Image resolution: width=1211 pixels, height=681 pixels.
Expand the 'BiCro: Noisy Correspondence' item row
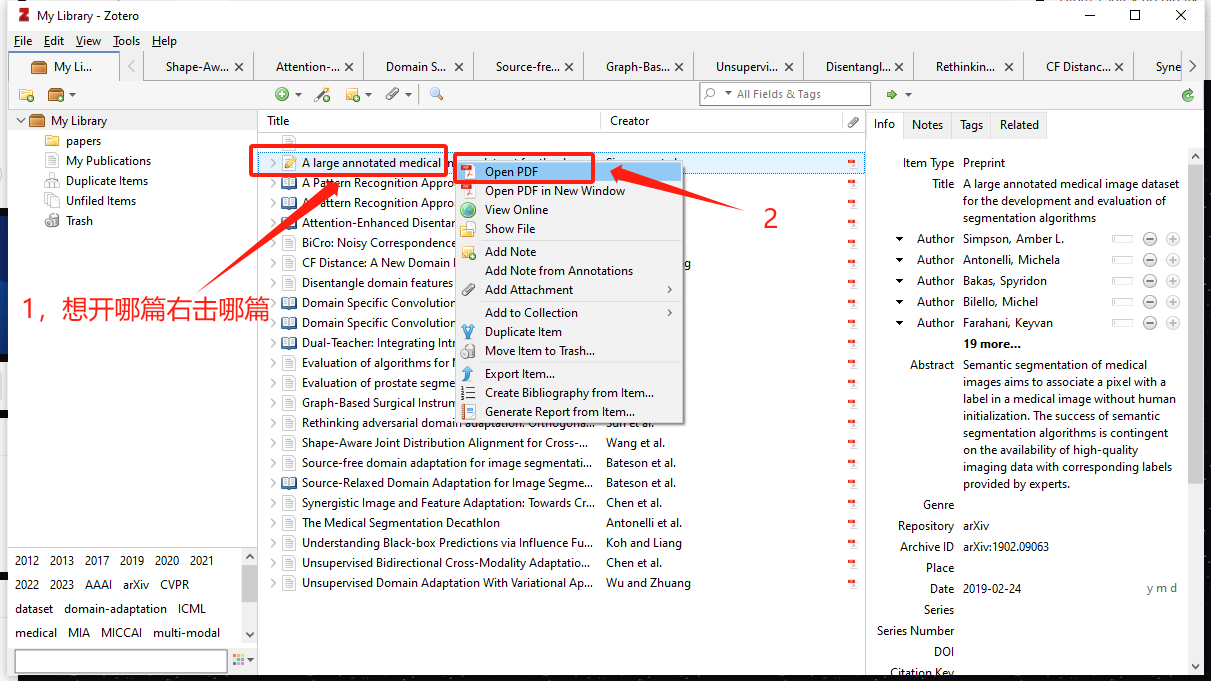273,243
